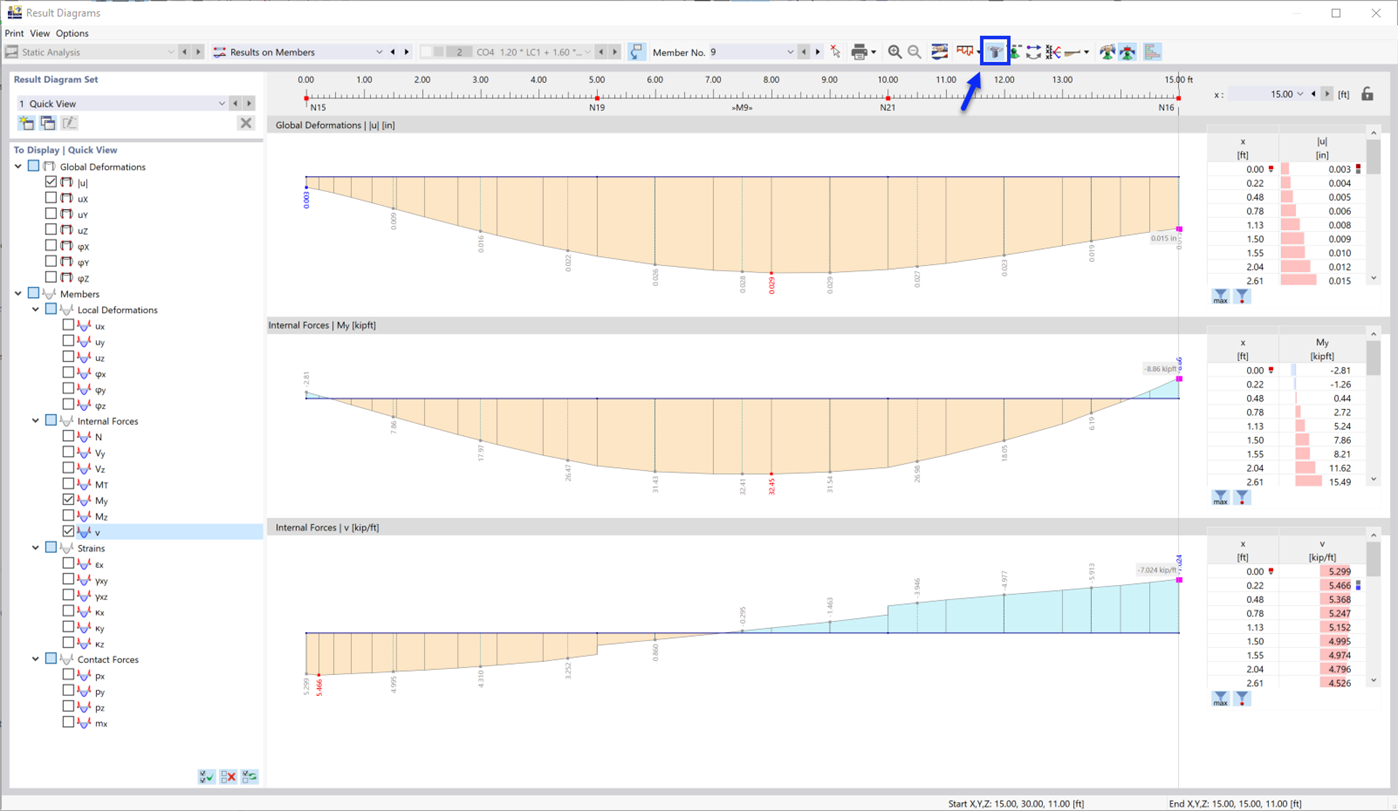Go to previous member number arrow

[x=803, y=52]
